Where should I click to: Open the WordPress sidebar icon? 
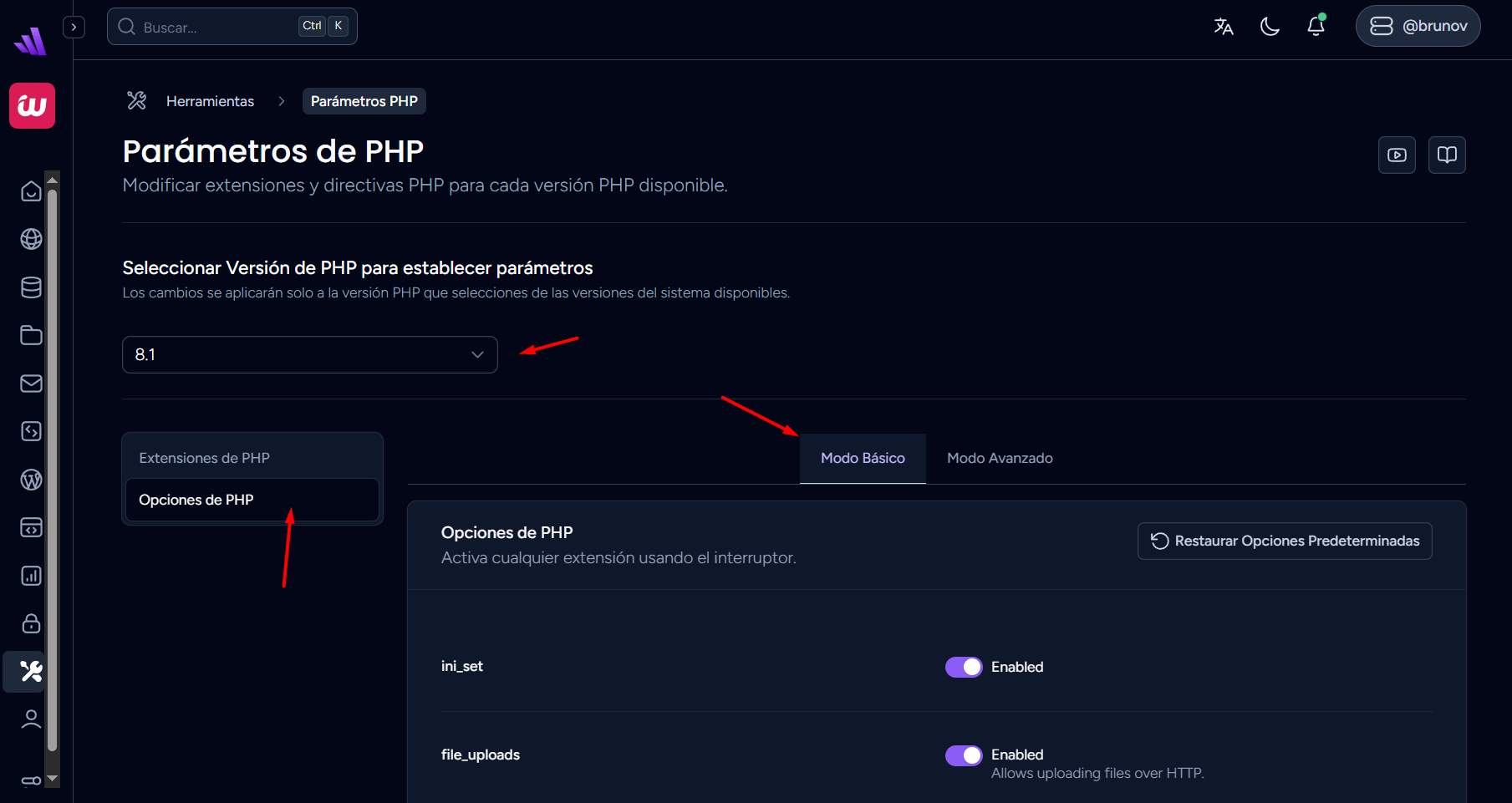pyautogui.click(x=31, y=480)
